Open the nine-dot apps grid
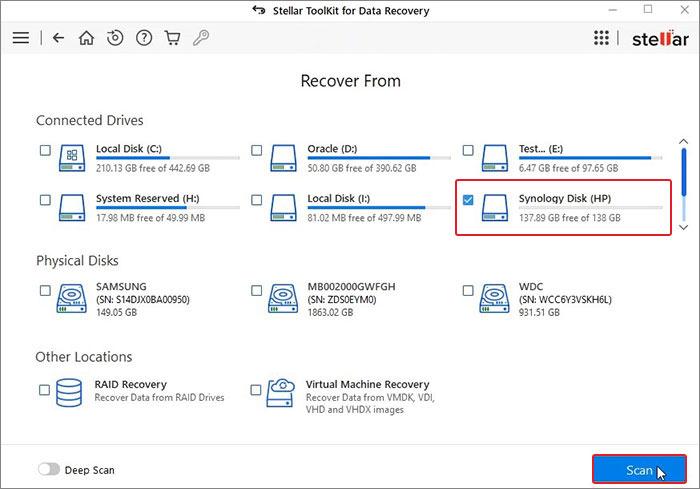 pyautogui.click(x=601, y=38)
